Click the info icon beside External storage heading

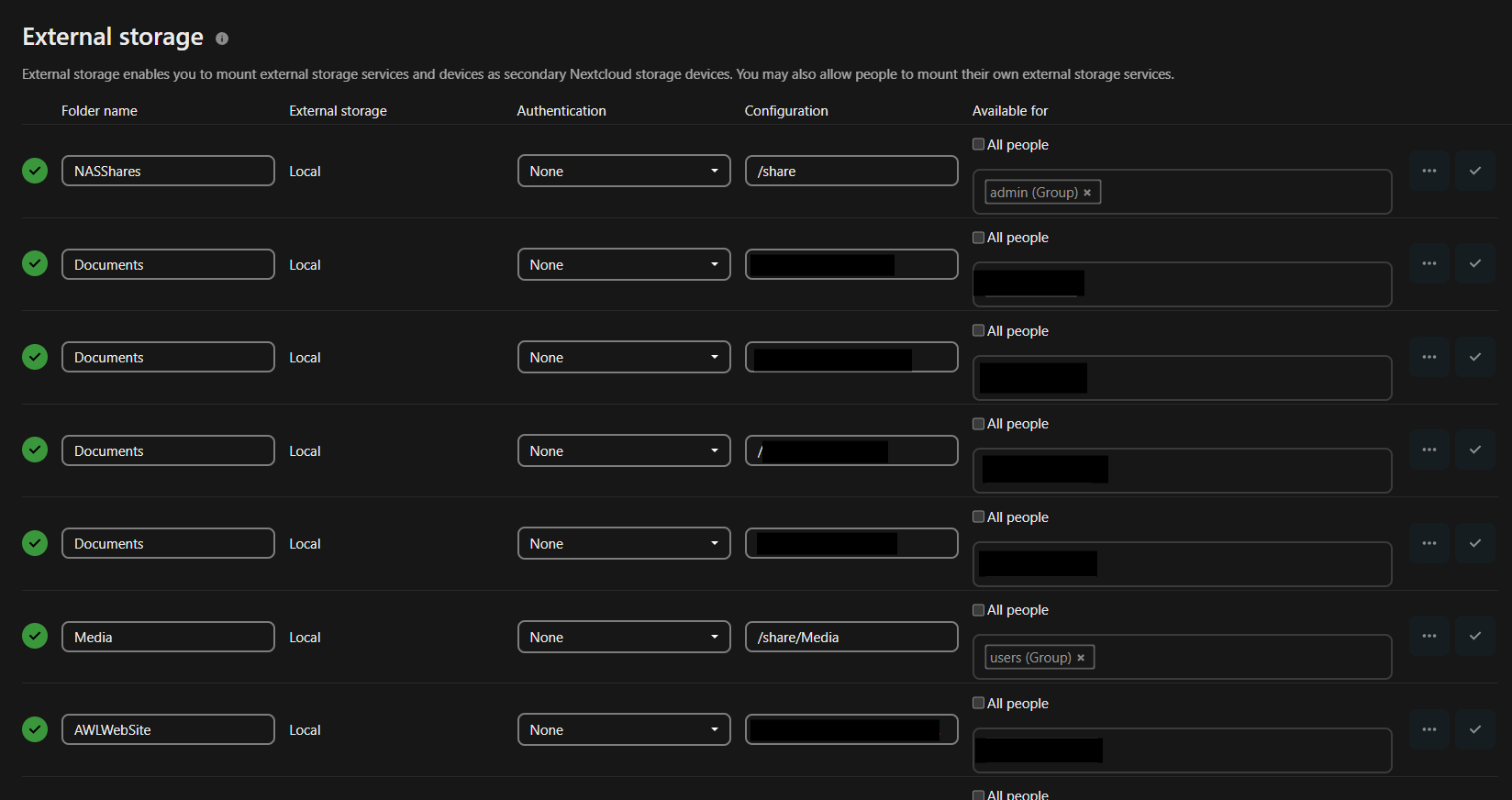[222, 39]
